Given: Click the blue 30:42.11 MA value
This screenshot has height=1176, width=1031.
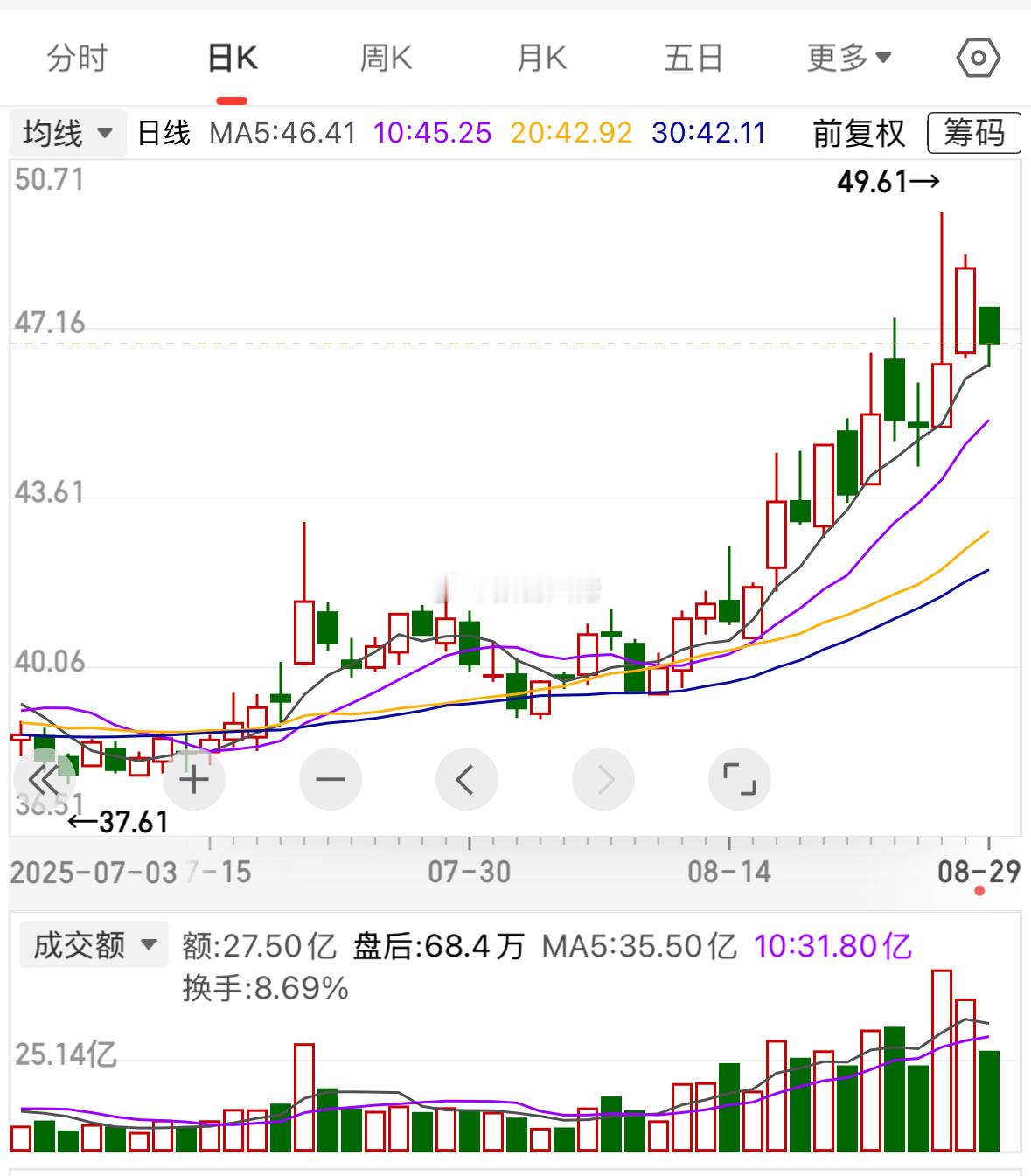Looking at the screenshot, I should tap(709, 133).
